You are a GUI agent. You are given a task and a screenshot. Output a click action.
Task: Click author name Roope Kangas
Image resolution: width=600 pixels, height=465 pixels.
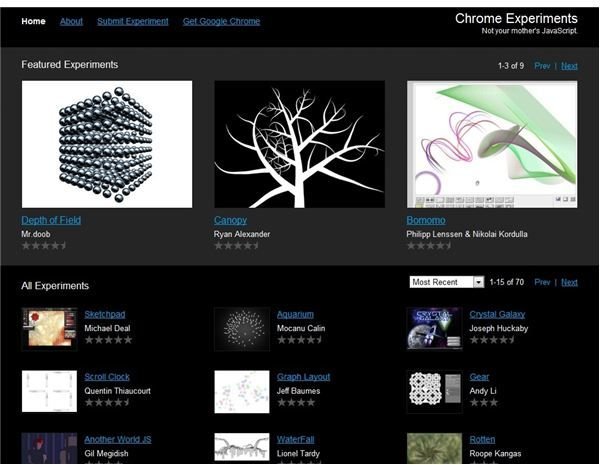pos(495,454)
